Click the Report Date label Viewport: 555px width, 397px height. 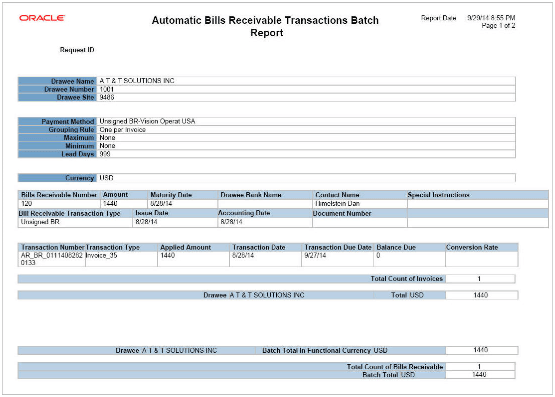[439, 18]
